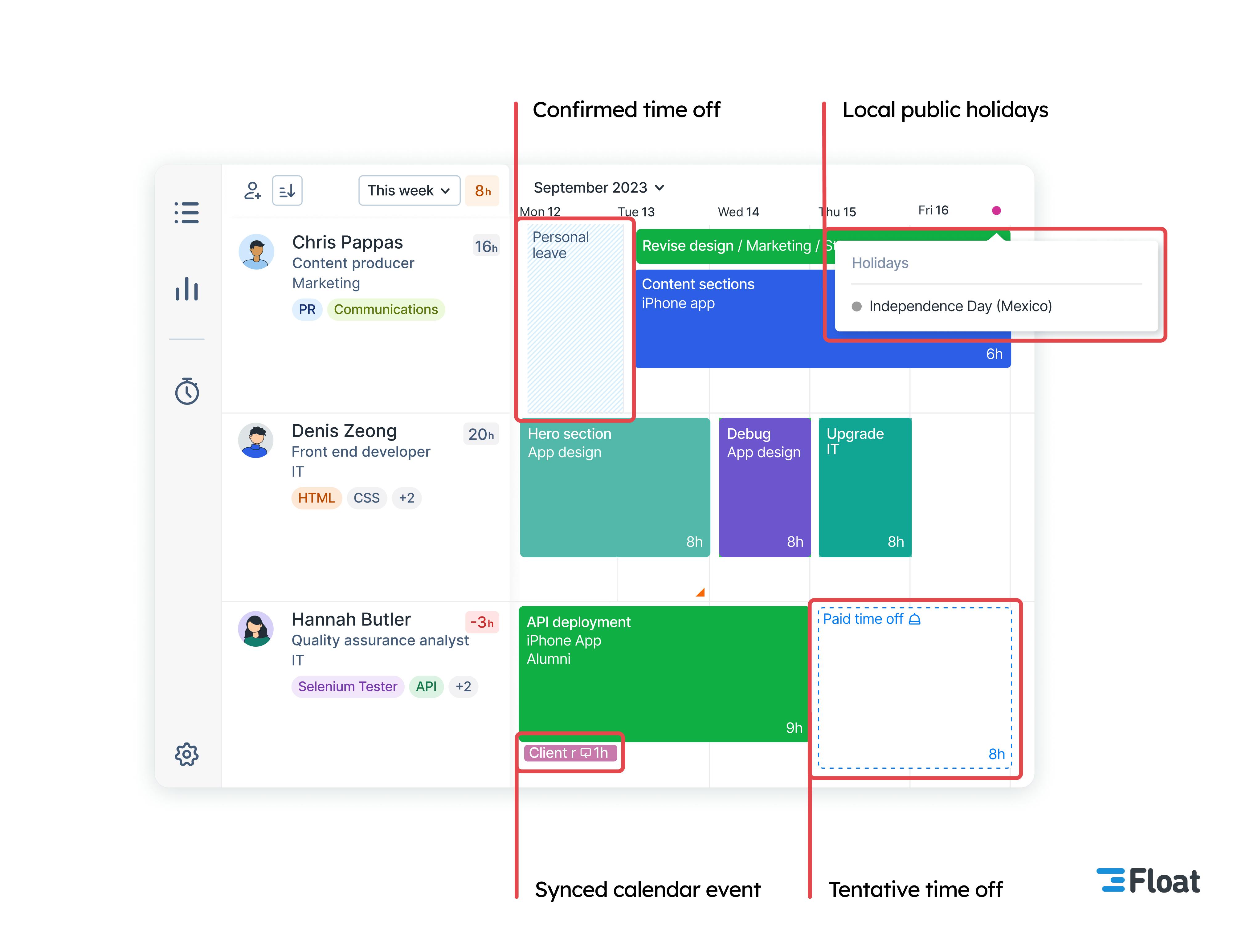
Task: Click the HTML tag on Denis Zeong
Action: (316, 498)
